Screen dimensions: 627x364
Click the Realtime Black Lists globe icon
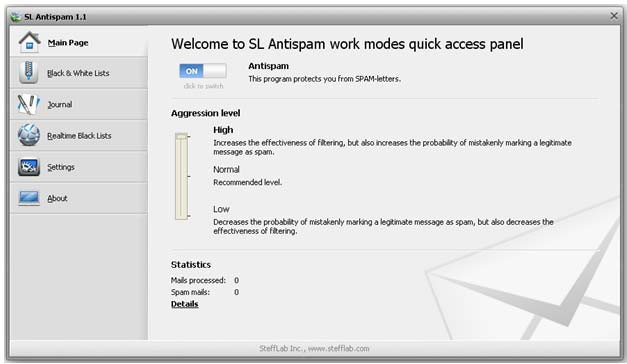[28, 135]
